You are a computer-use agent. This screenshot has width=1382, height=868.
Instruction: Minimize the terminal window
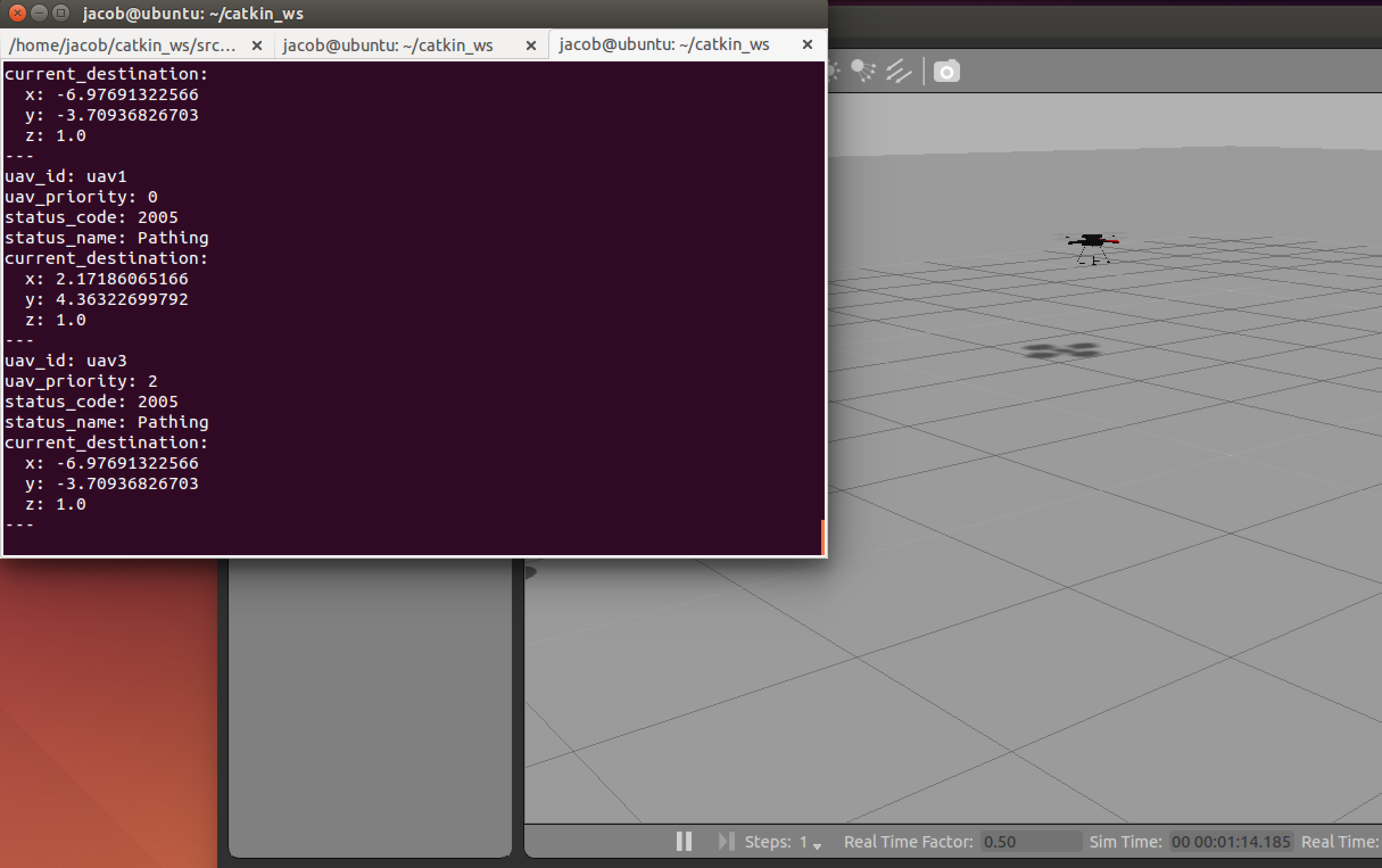[39, 13]
